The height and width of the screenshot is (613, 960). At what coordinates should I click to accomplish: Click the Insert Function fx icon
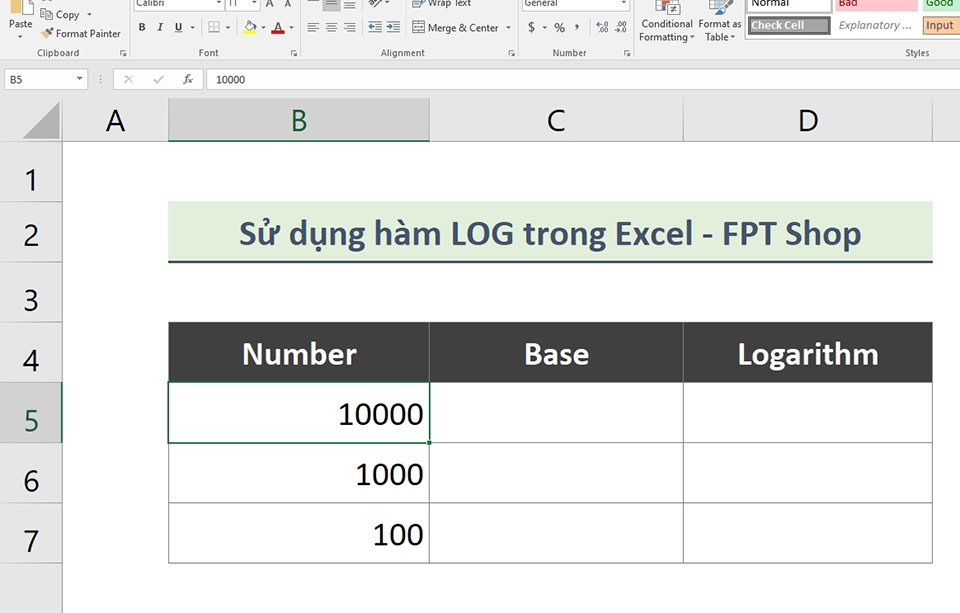188,79
